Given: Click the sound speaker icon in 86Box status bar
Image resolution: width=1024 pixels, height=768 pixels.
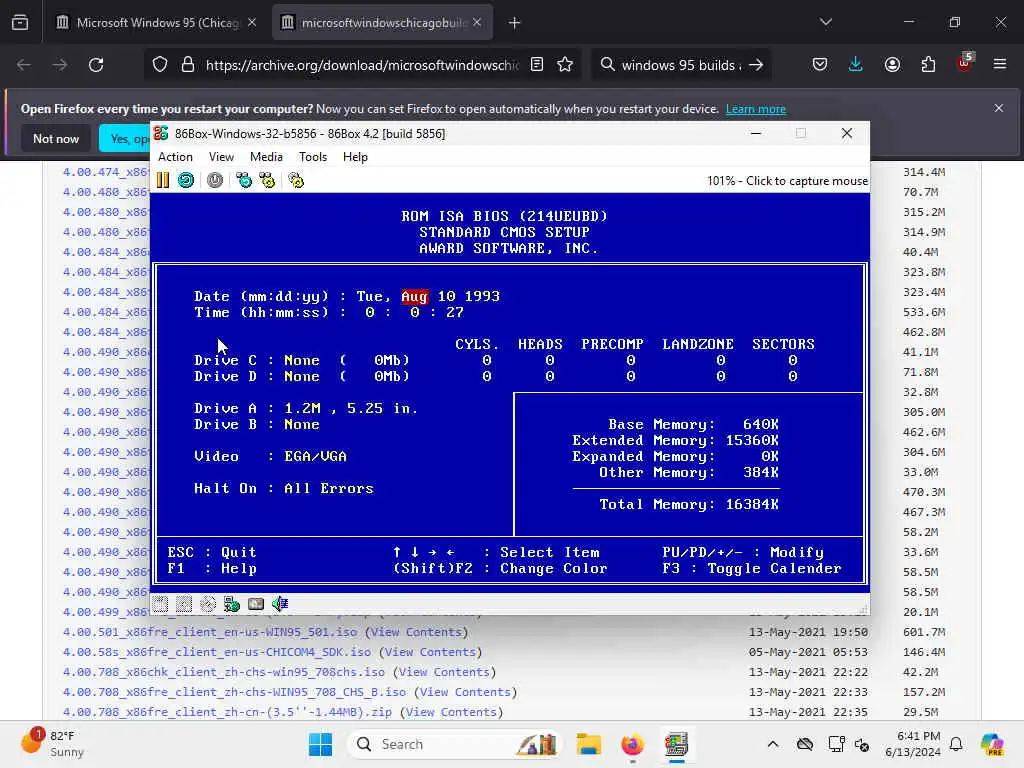Looking at the screenshot, I should pos(280,604).
